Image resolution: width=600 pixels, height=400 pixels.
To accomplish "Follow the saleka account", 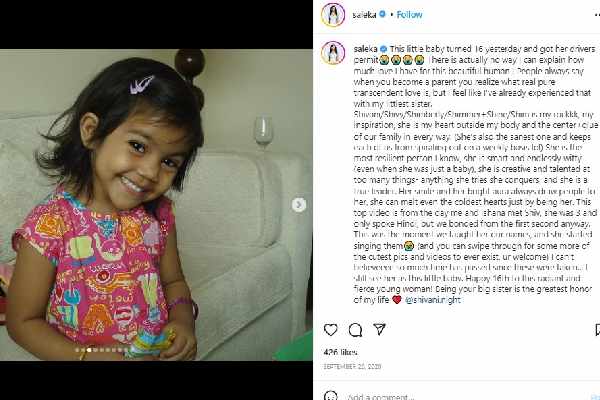I will point(409,15).
